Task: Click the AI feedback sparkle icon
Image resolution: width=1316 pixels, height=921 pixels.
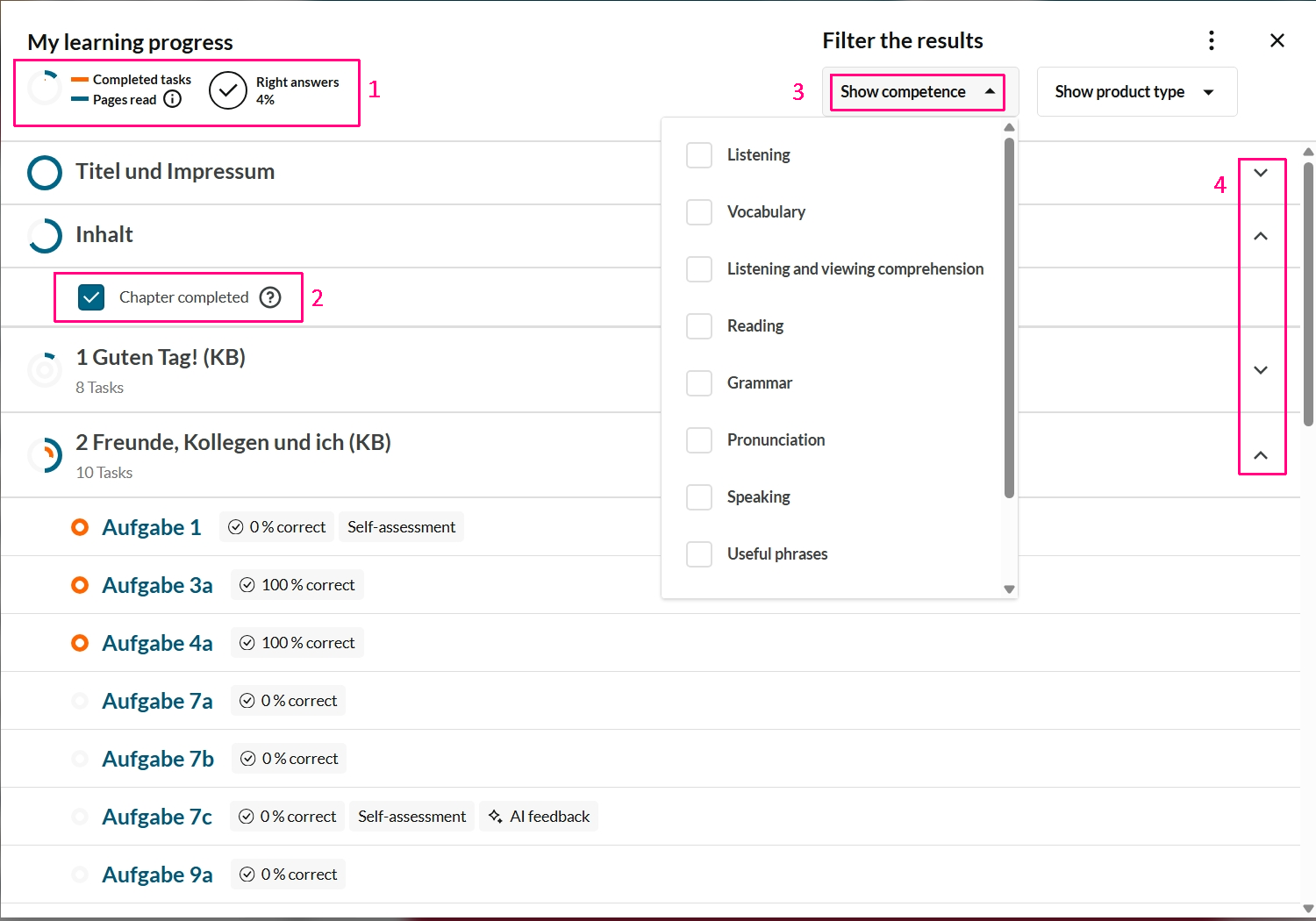Action: pyautogui.click(x=496, y=817)
